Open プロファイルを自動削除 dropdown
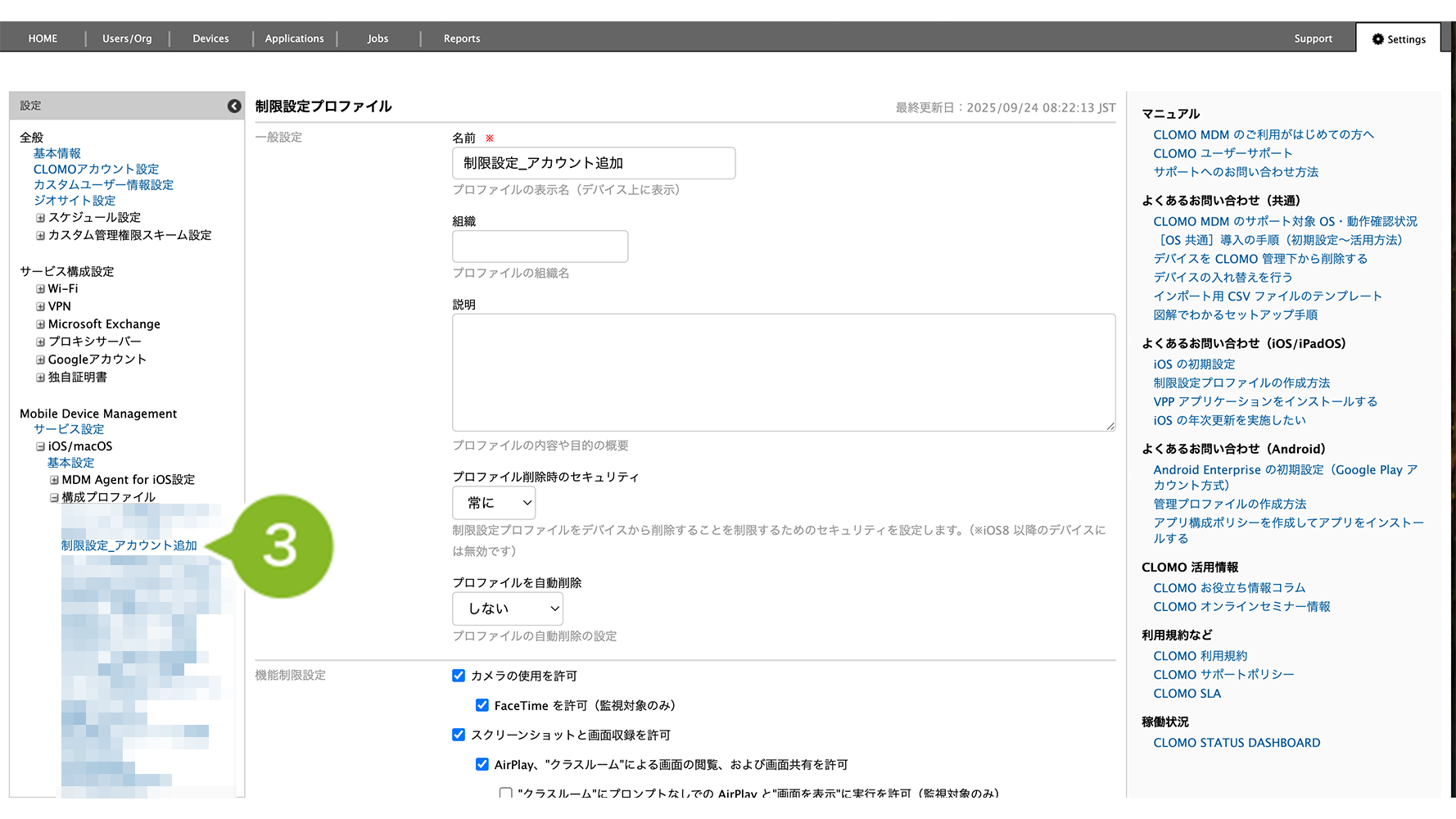Image resolution: width=1456 pixels, height=819 pixels. [508, 609]
